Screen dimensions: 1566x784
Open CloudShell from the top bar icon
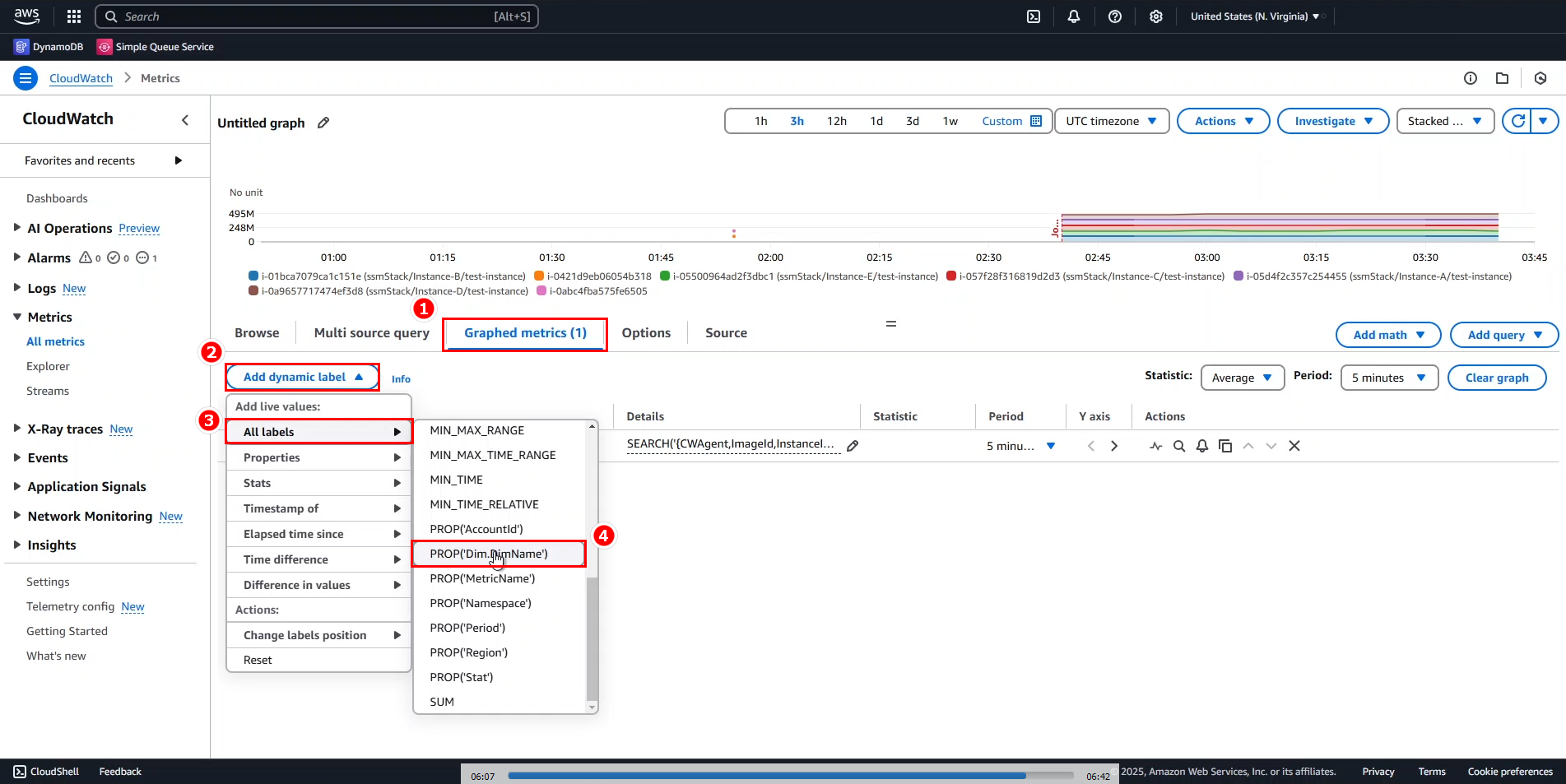pyautogui.click(x=1034, y=16)
